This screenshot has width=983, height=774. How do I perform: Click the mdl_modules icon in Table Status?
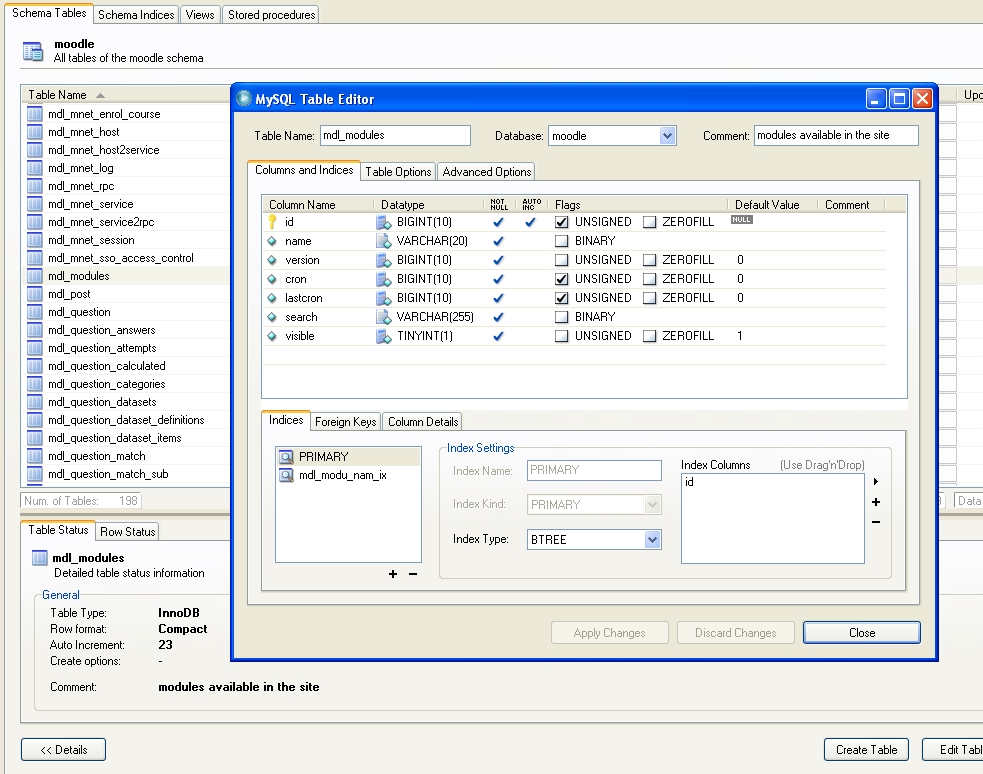pos(39,557)
